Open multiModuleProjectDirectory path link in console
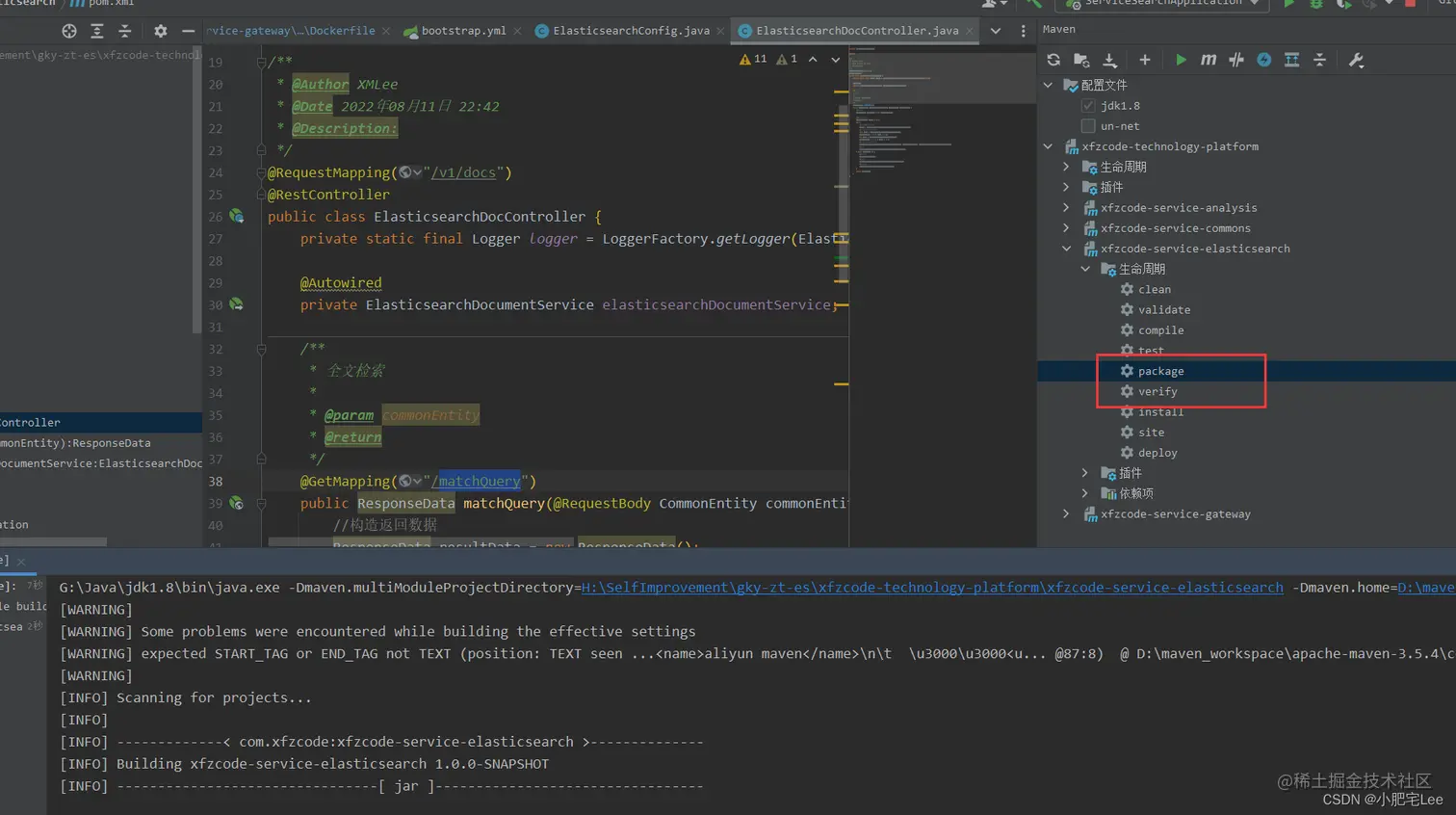This screenshot has height=815, width=1456. click(932, 588)
